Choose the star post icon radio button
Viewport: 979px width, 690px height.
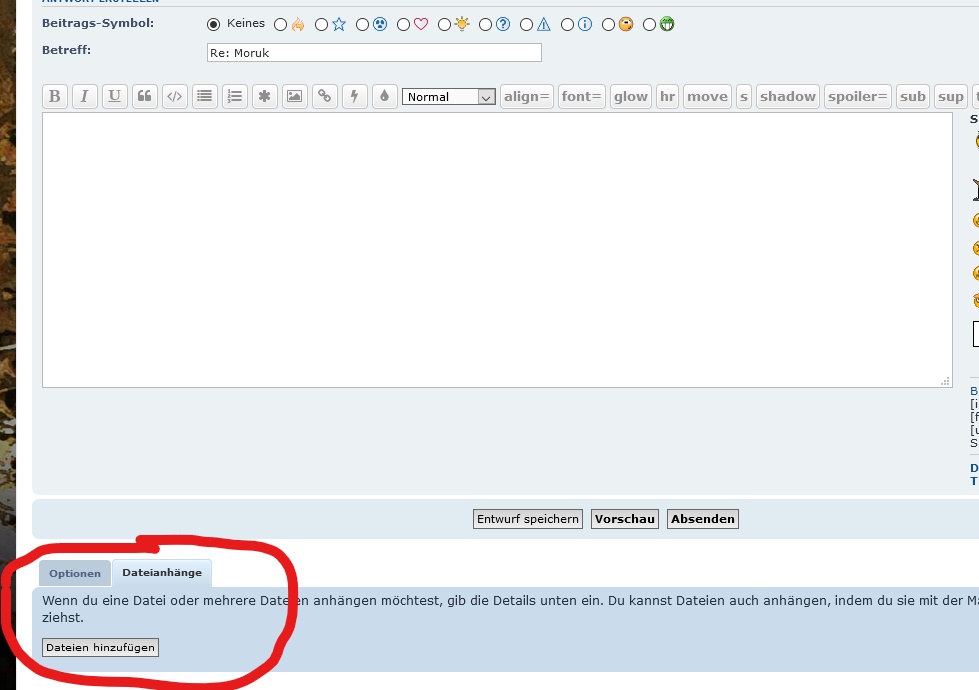[x=321, y=24]
